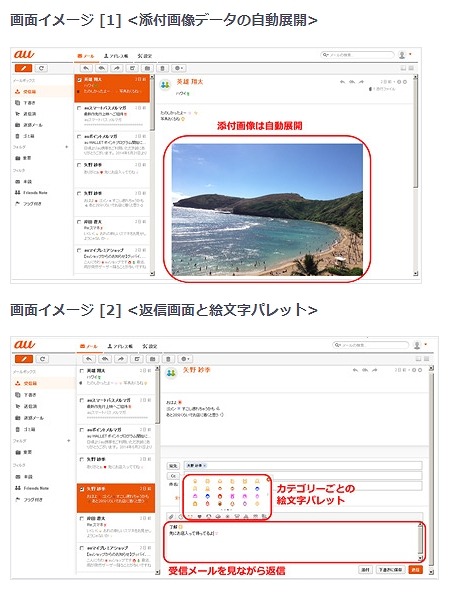Image resolution: width=457 pixels, height=594 pixels.
Task: Click the mail search field in image [1]
Action: pos(357,55)
